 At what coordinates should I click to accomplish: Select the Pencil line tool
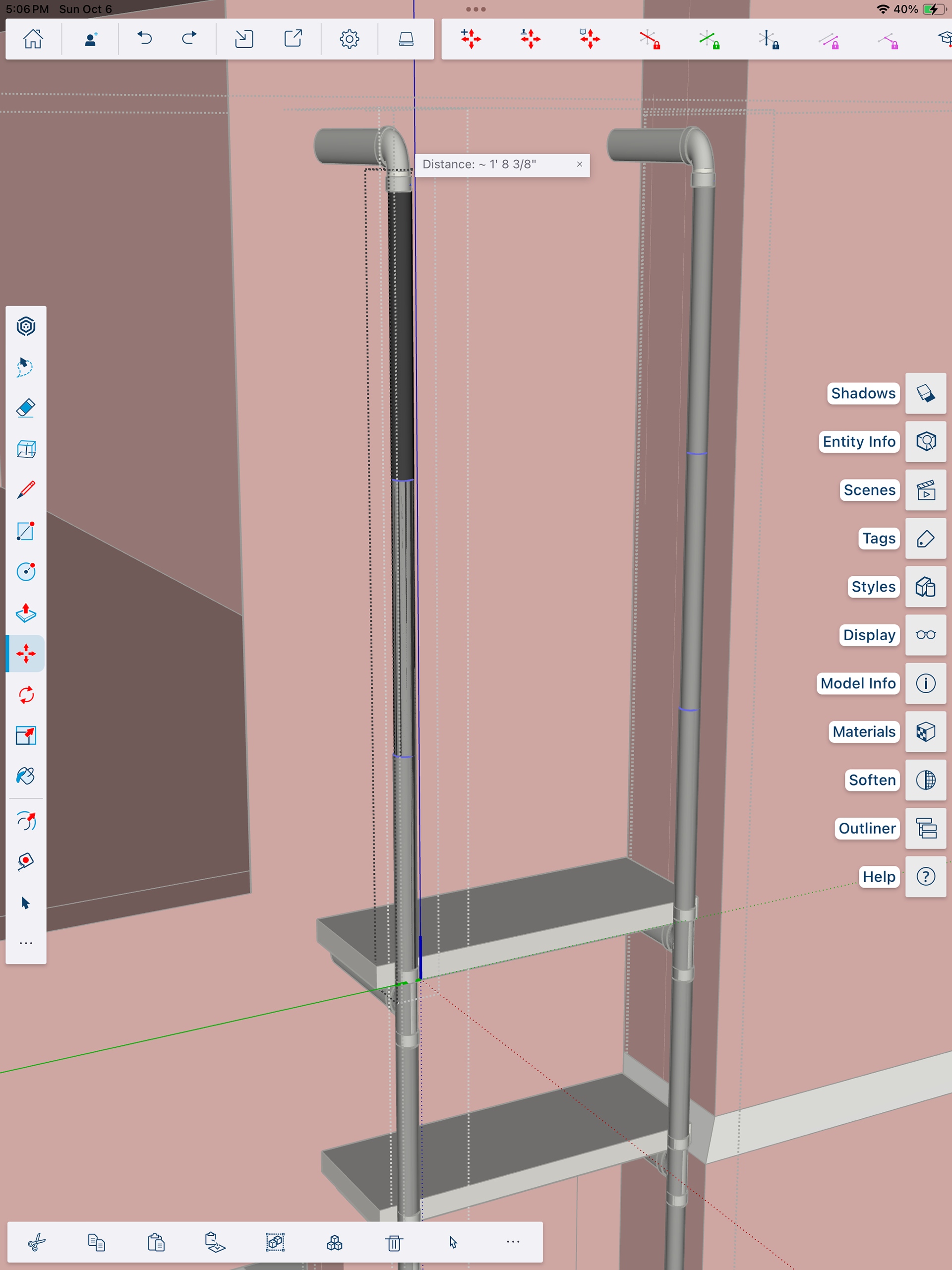tap(26, 490)
